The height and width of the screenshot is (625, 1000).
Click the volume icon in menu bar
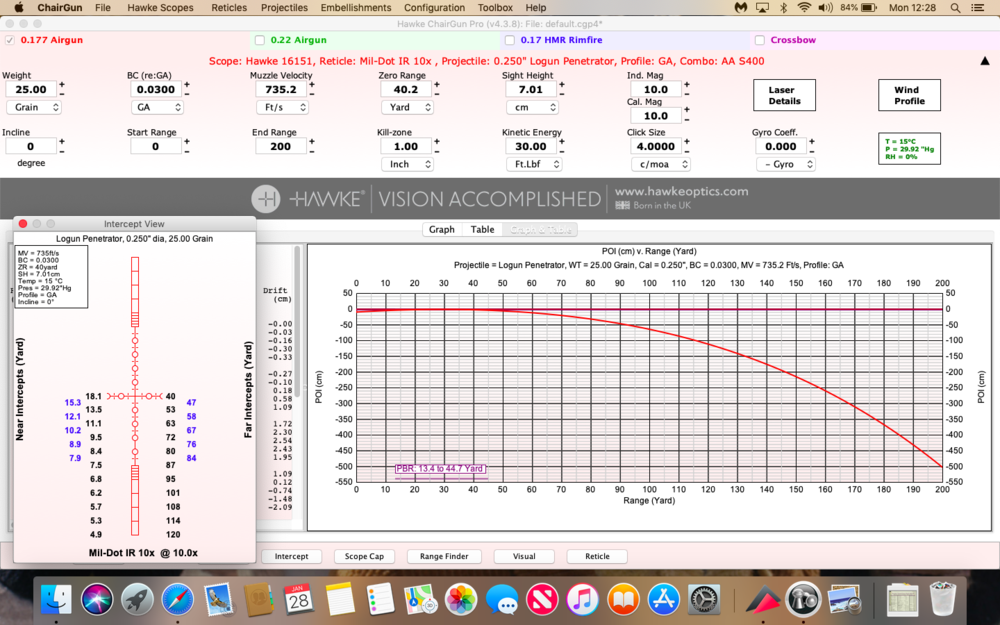click(825, 8)
